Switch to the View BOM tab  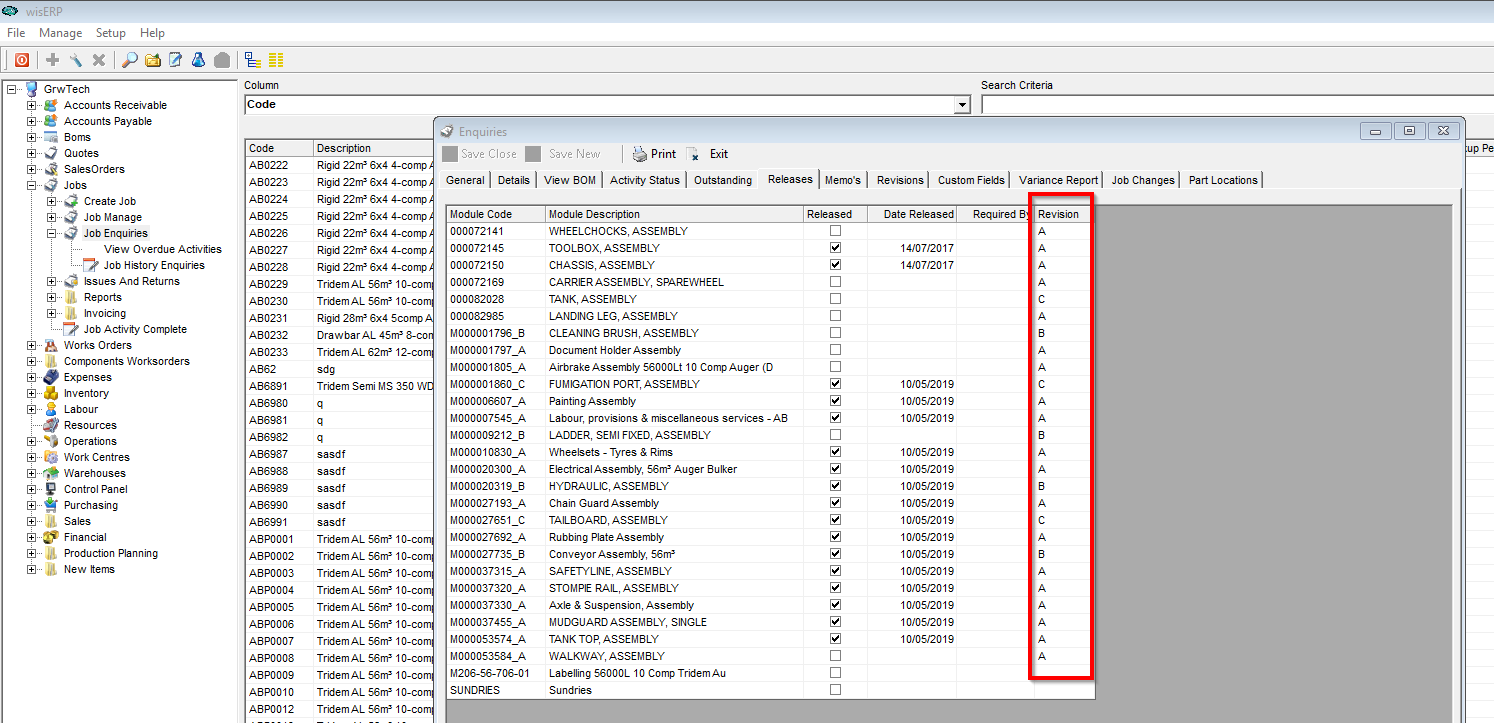click(570, 180)
